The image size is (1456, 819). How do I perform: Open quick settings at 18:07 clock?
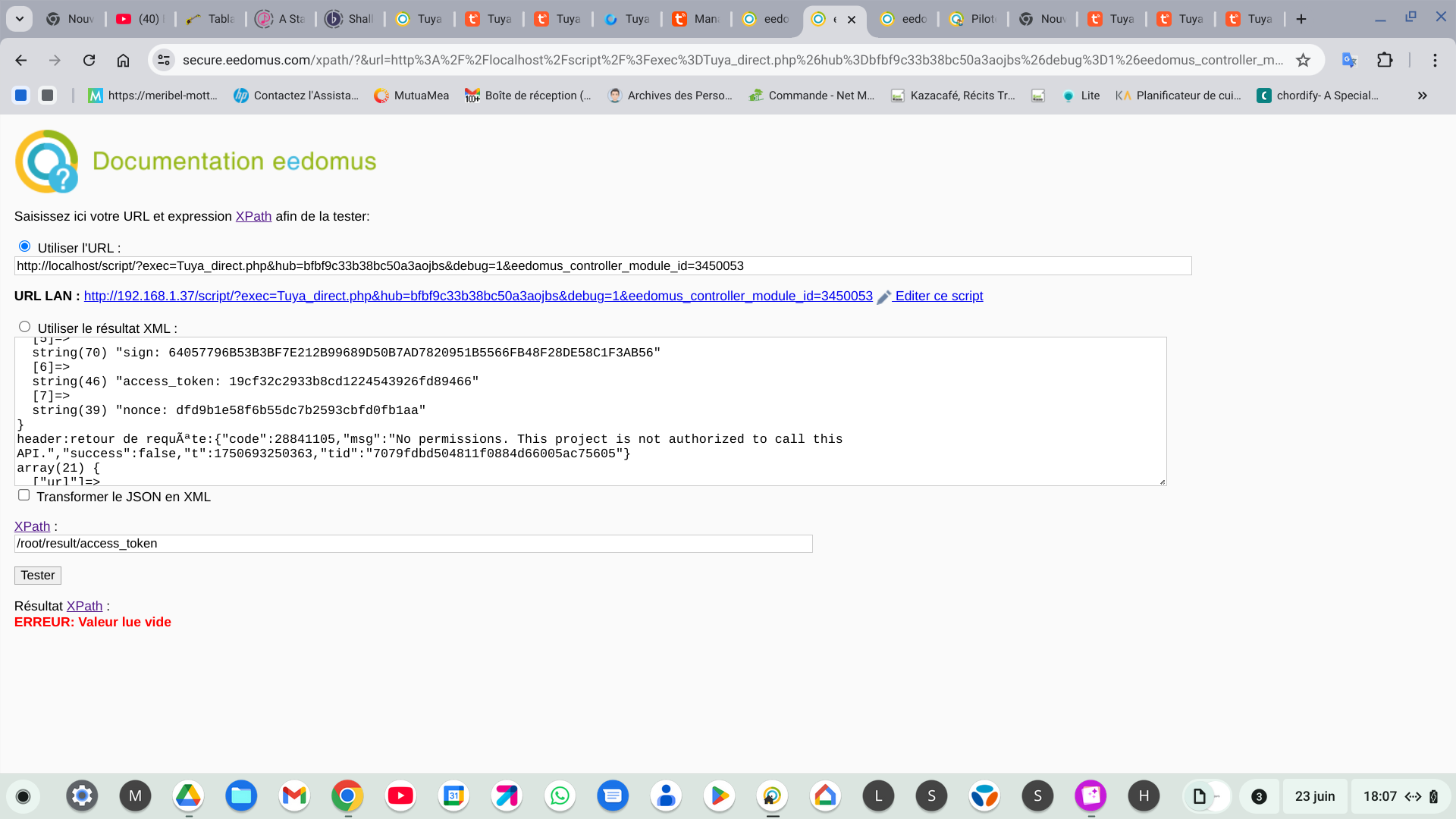1401,796
